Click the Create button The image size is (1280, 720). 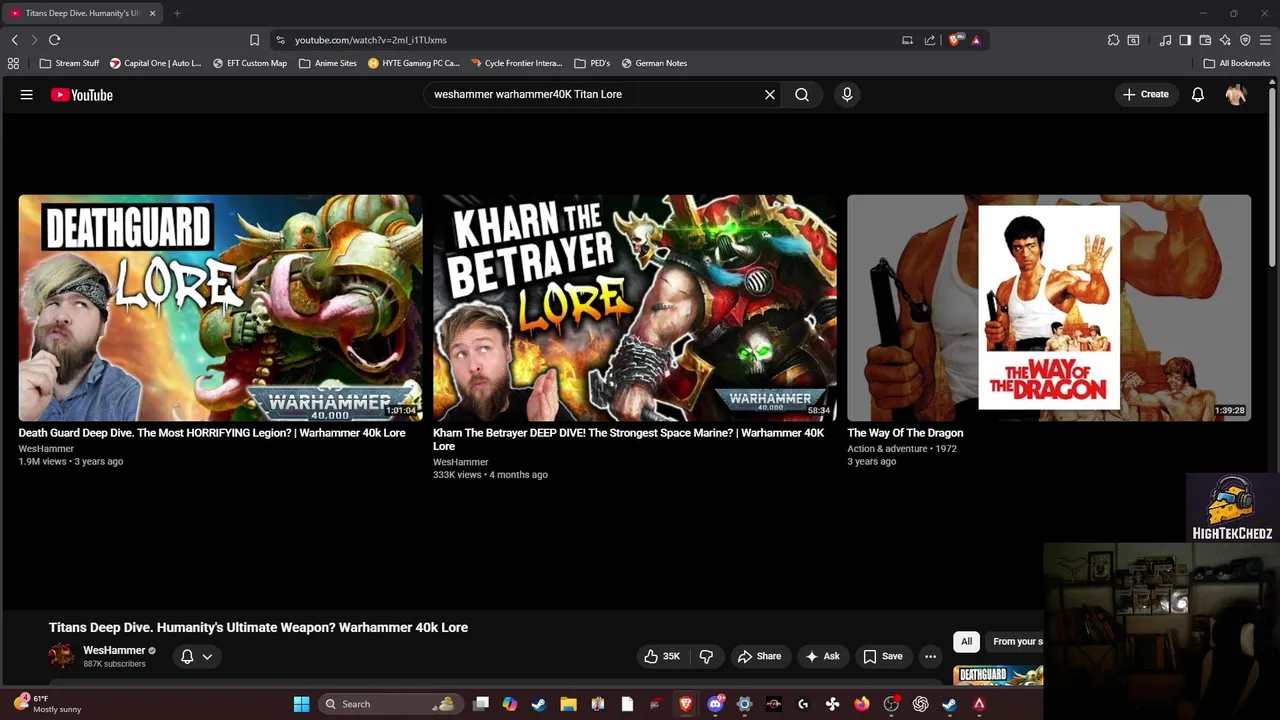tap(1145, 95)
